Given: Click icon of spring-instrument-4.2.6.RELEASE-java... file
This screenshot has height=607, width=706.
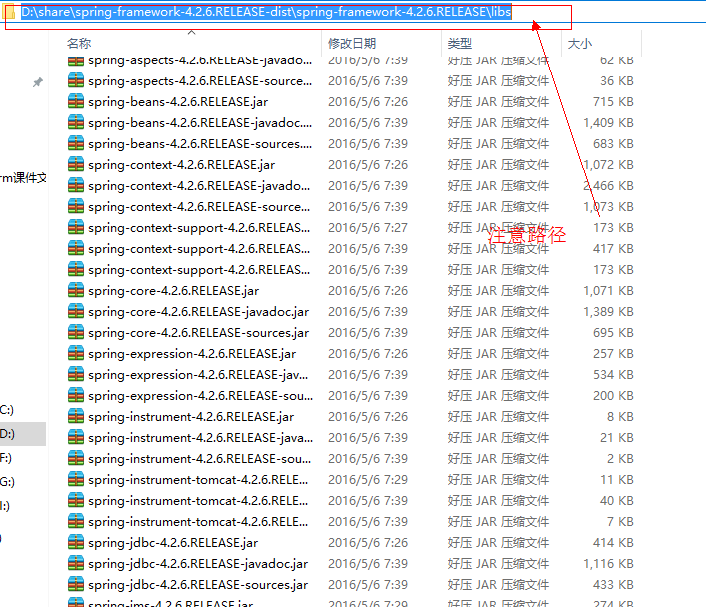Looking at the screenshot, I should pyautogui.click(x=76, y=438).
